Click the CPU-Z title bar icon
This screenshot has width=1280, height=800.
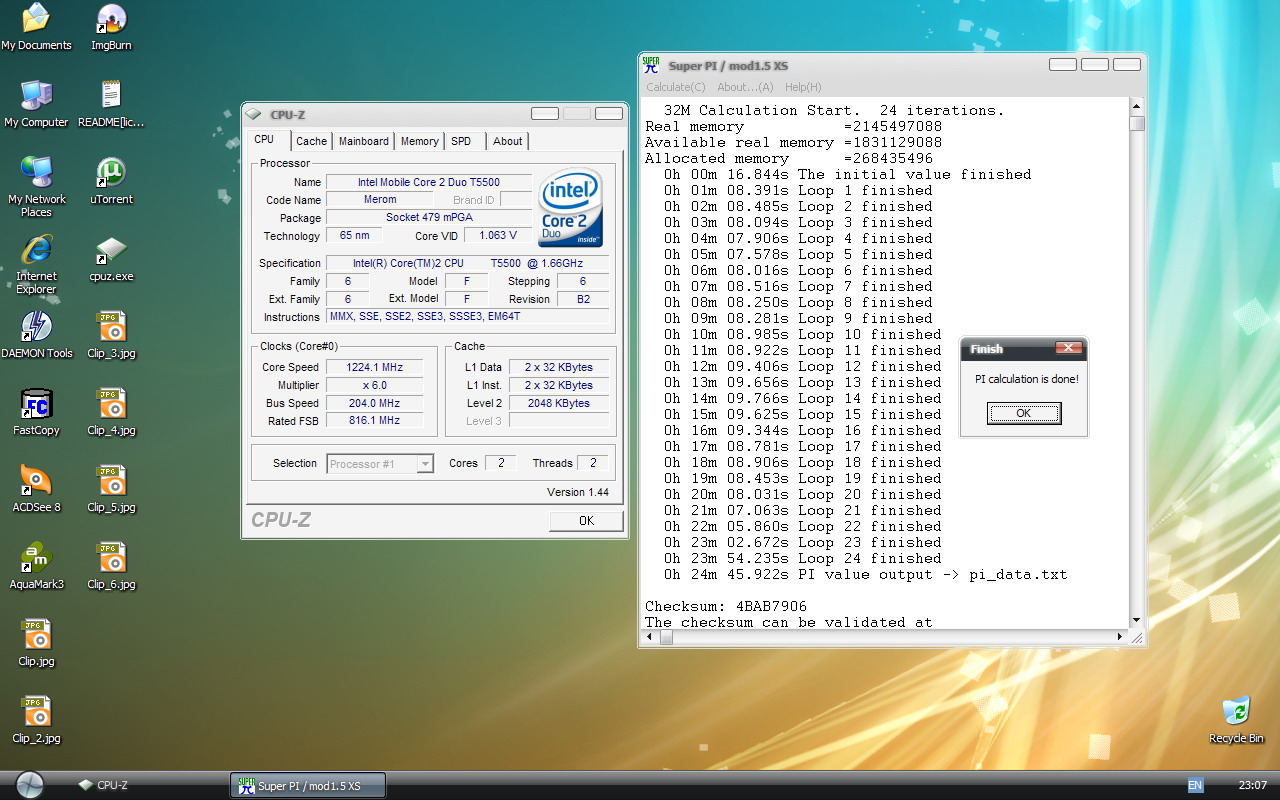tap(254, 114)
